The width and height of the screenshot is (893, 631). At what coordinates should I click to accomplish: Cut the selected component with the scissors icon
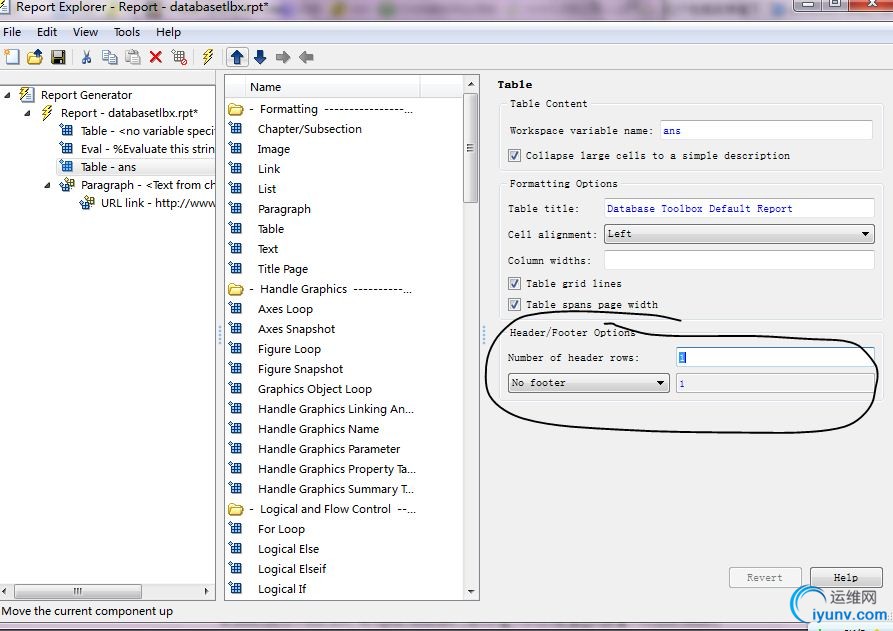point(87,57)
